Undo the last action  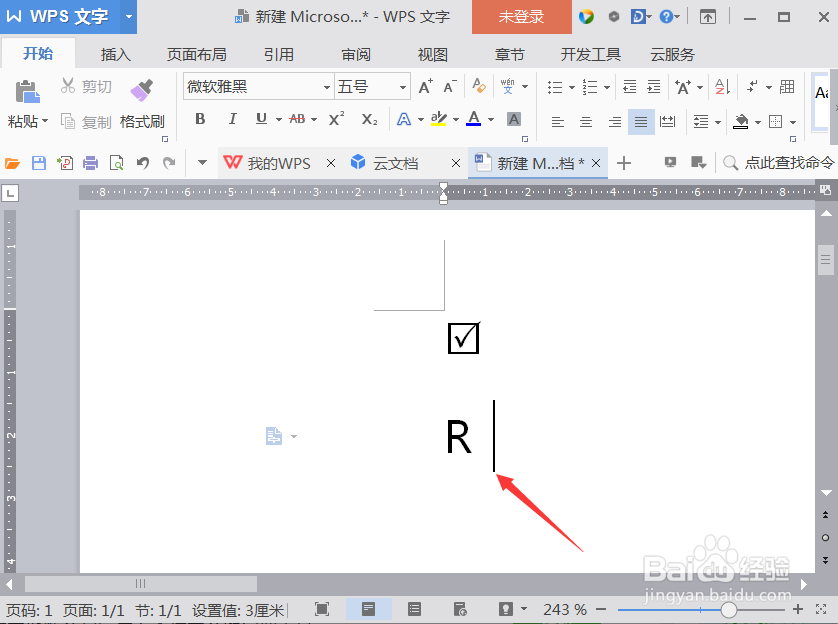[143, 162]
